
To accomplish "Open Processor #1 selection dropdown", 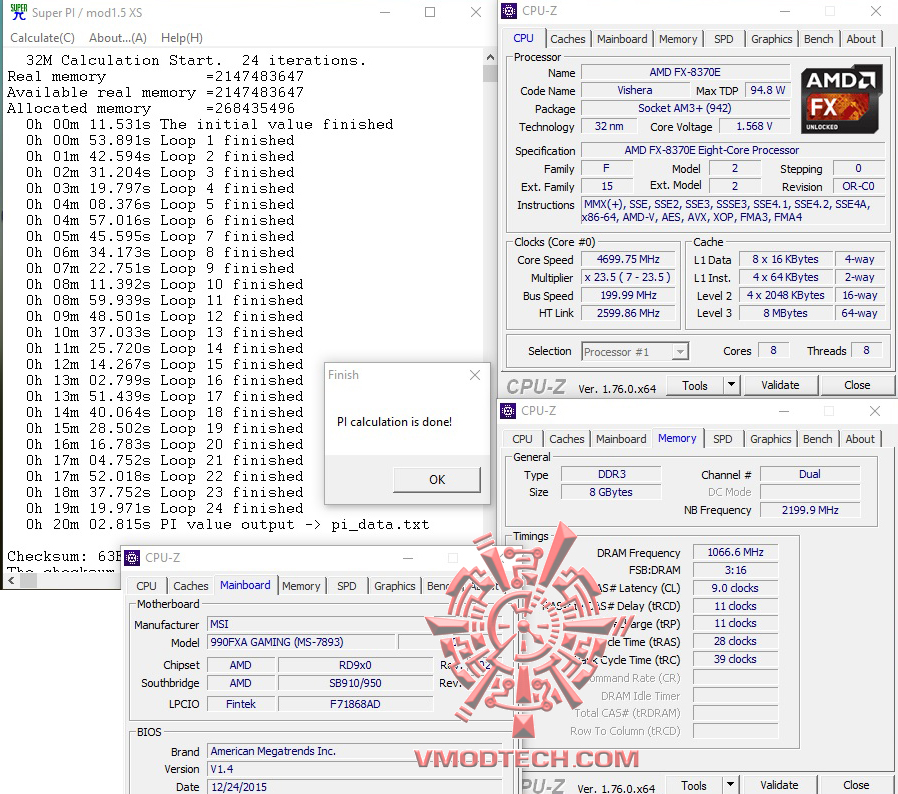I will (x=635, y=351).
